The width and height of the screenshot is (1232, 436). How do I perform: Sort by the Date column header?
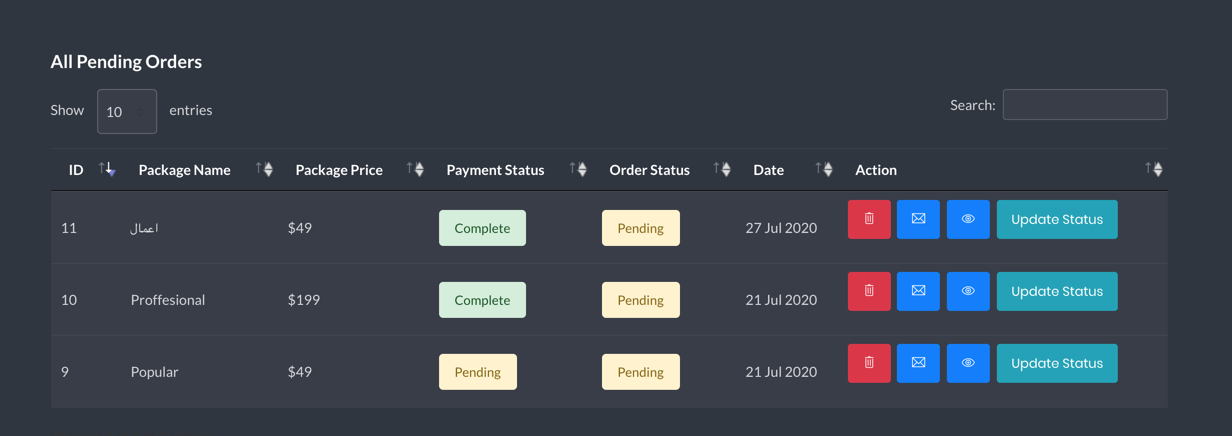click(x=768, y=170)
